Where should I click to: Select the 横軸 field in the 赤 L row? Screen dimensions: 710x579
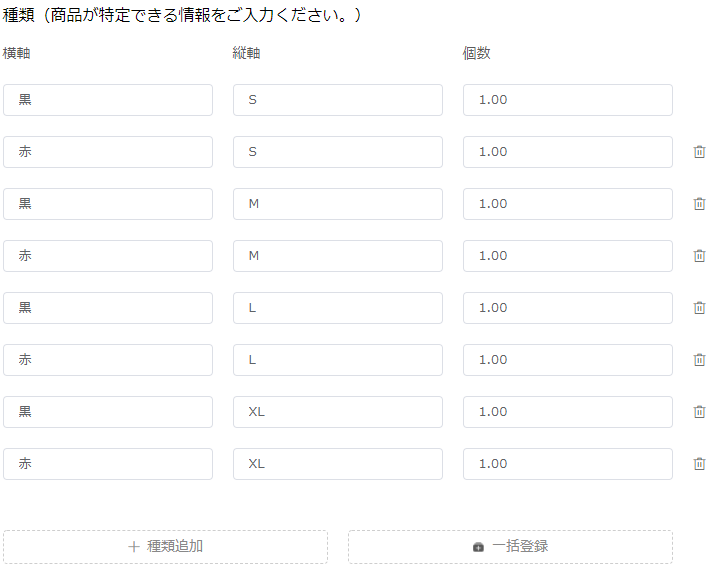pyautogui.click(x=108, y=360)
